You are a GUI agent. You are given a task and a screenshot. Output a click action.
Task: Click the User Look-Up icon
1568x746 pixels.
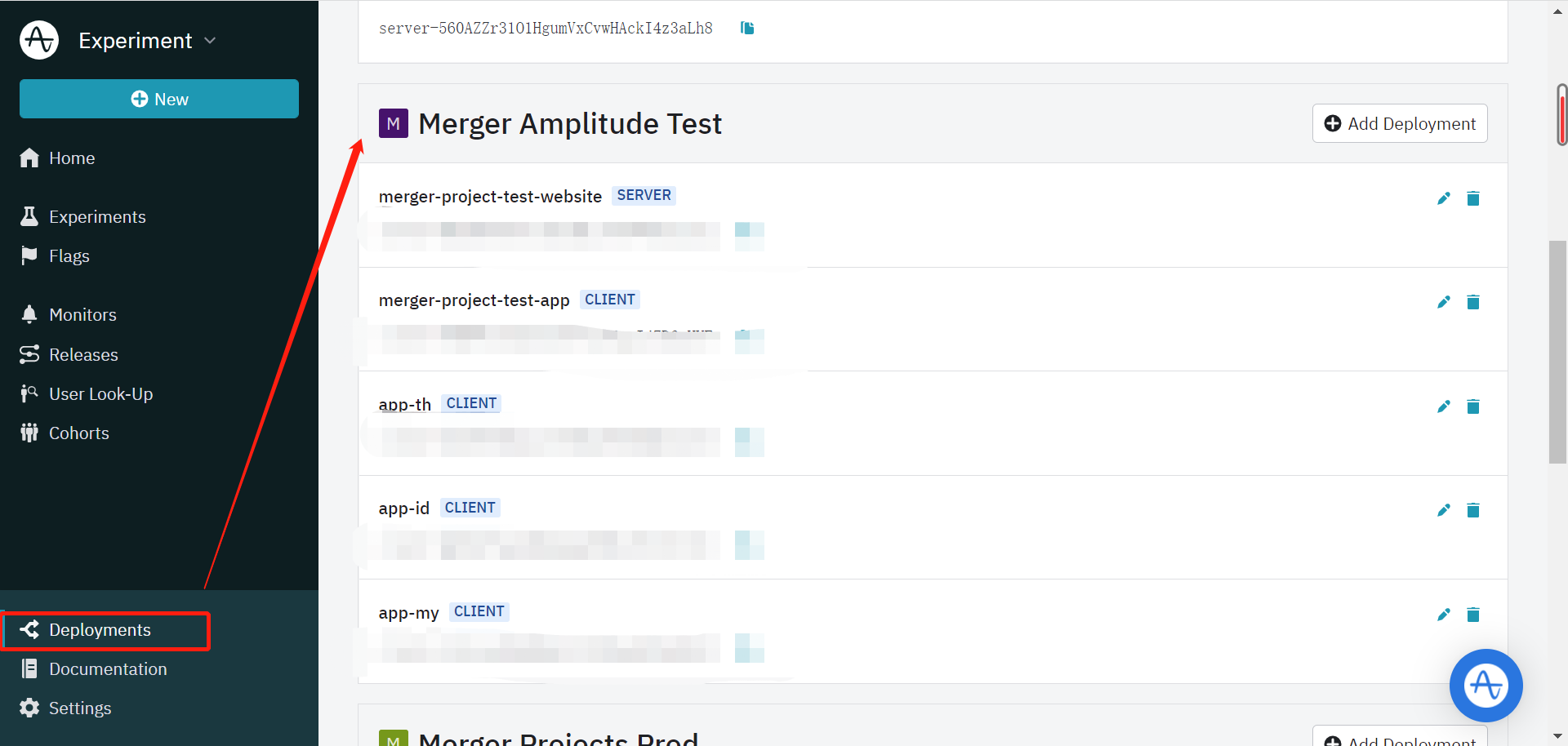[29, 393]
